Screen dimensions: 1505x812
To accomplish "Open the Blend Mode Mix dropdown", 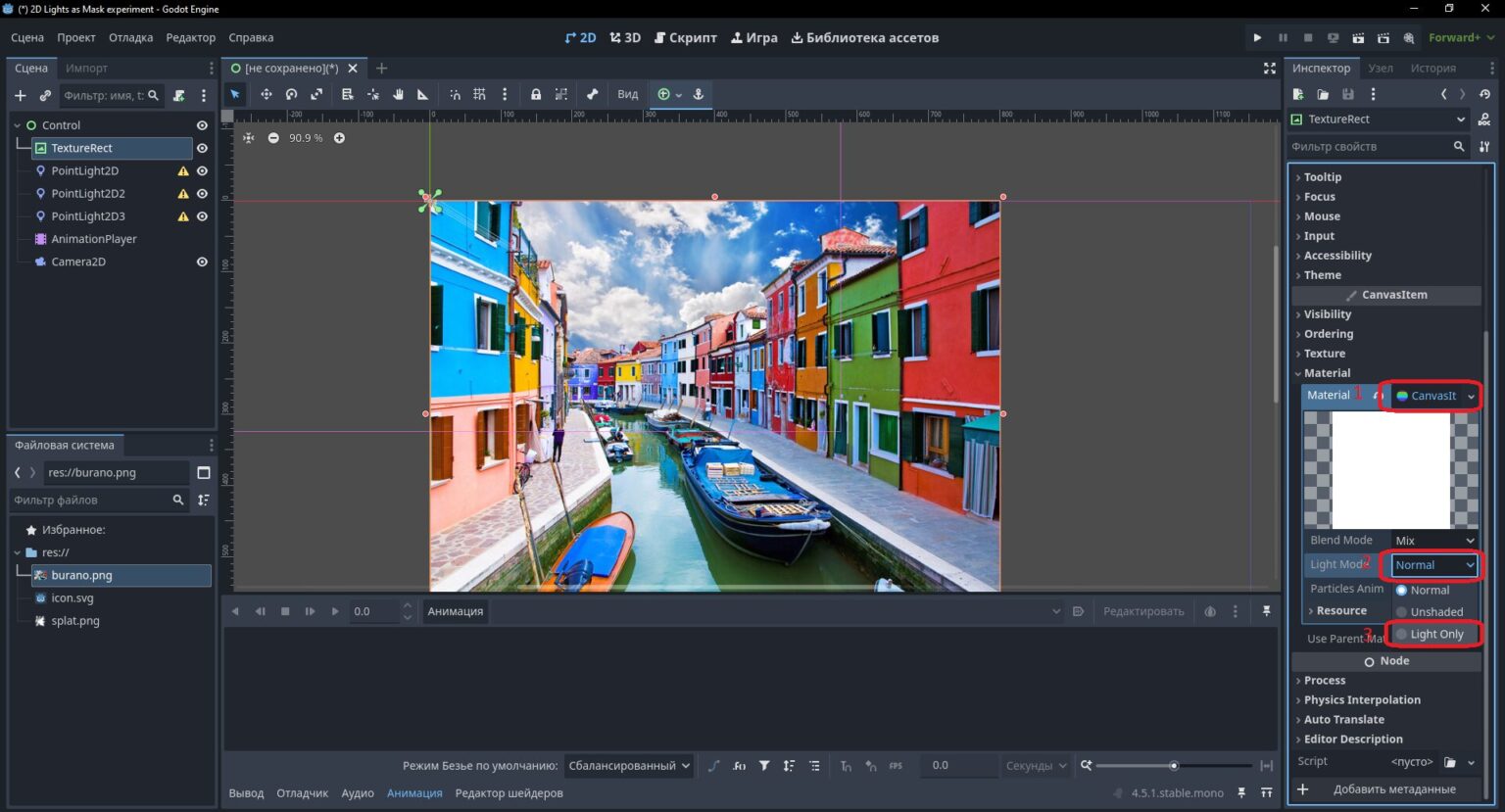I will pyautogui.click(x=1434, y=541).
